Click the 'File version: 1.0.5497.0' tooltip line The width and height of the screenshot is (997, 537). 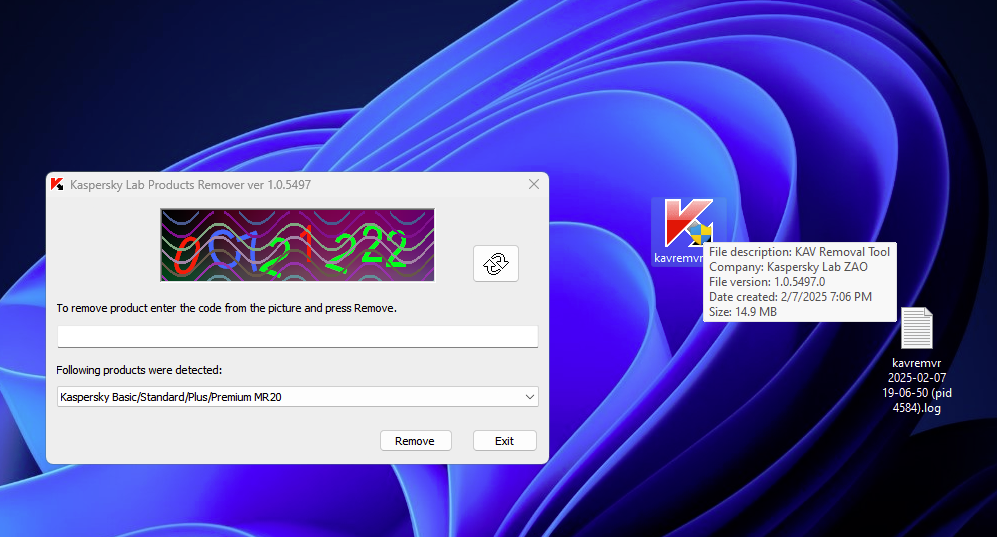pos(767,282)
